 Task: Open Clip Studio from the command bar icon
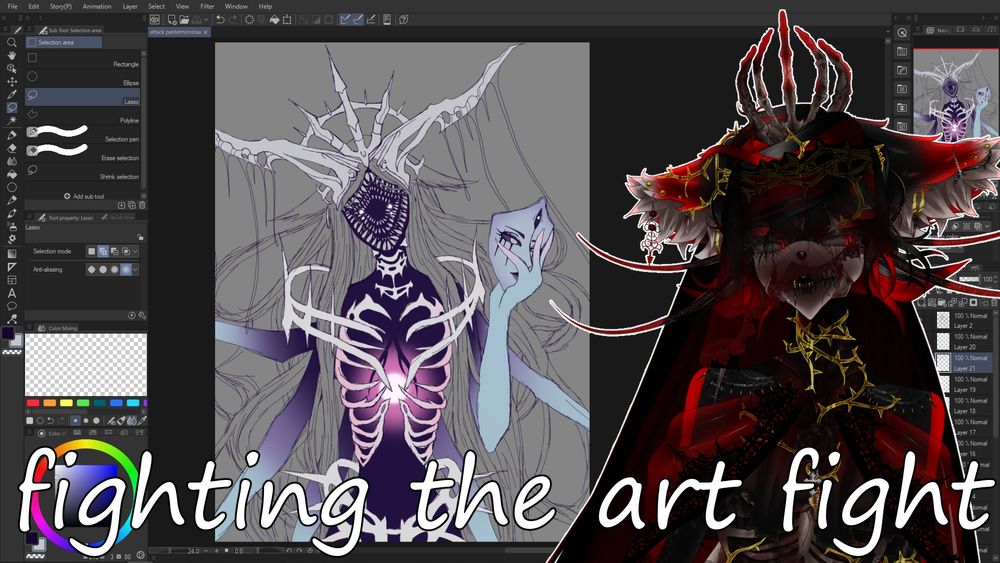(154, 20)
